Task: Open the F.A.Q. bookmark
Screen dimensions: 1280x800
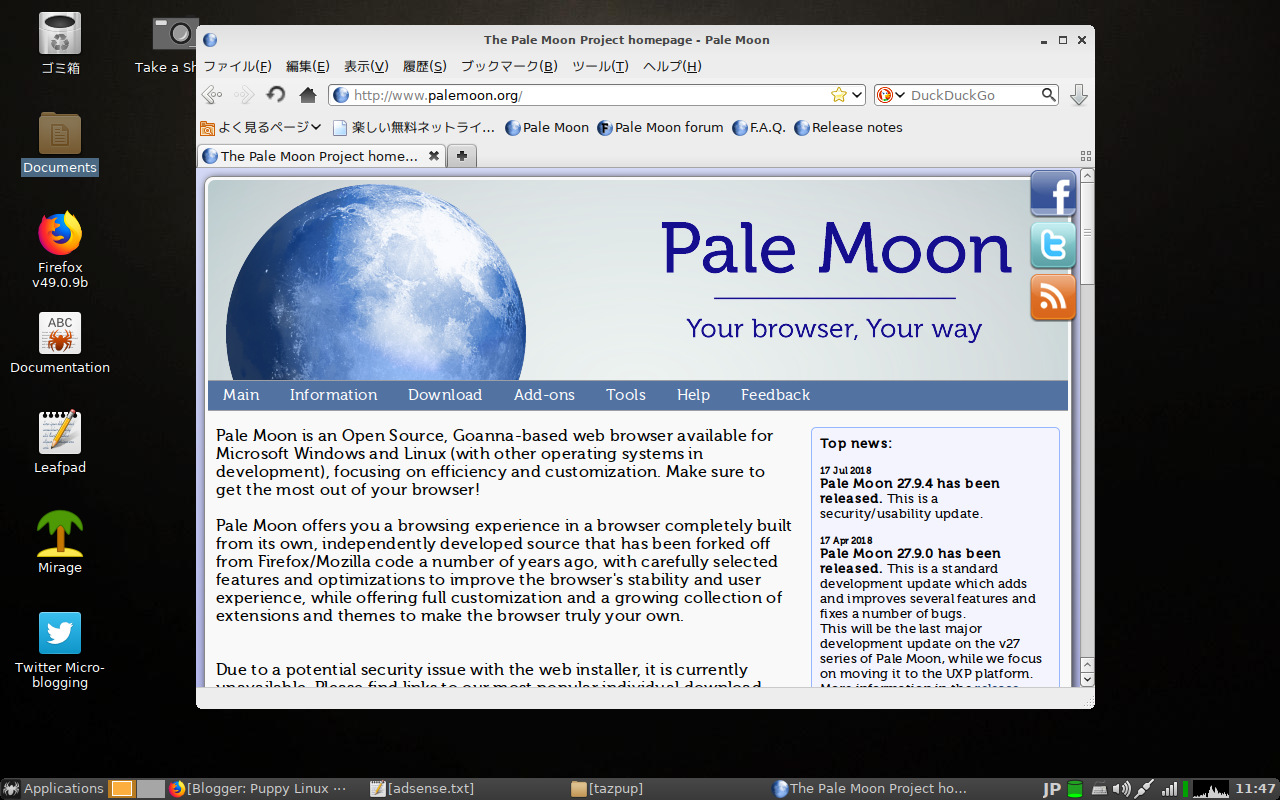Action: pos(759,128)
